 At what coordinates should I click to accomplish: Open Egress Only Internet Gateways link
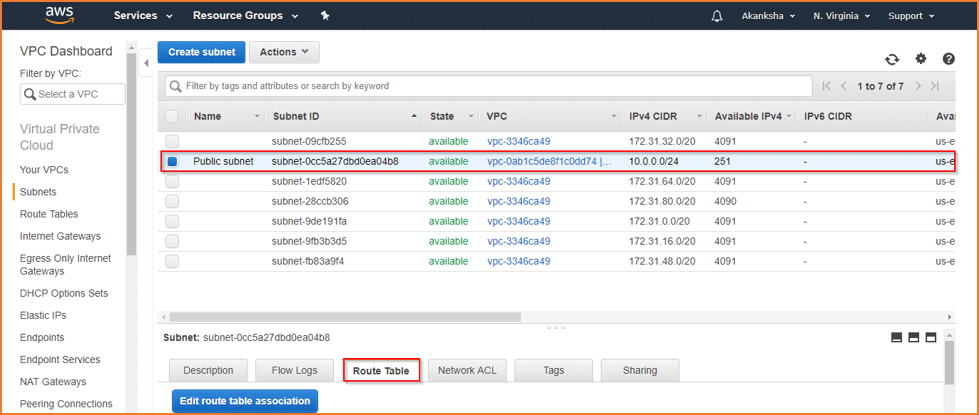[x=66, y=265]
